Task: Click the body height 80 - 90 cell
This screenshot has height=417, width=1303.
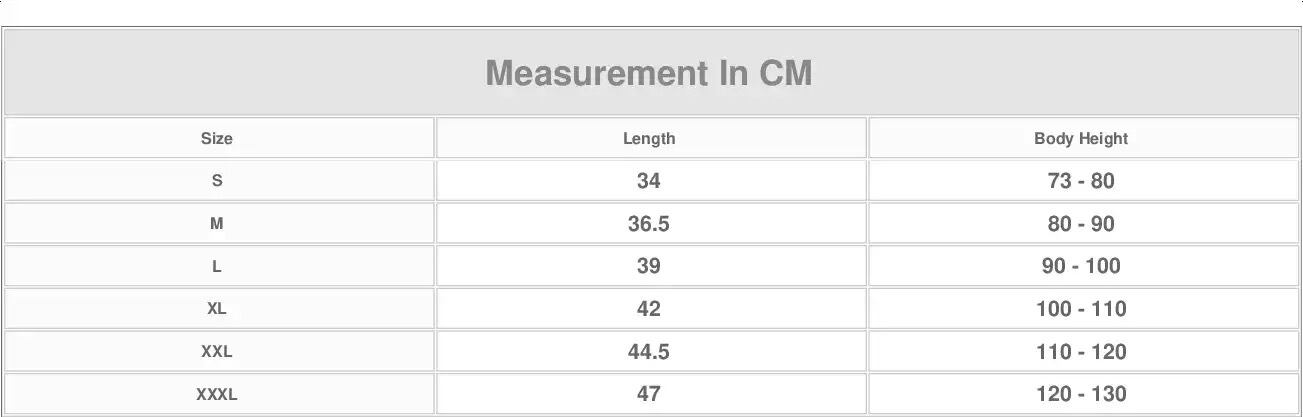Action: [x=1081, y=224]
